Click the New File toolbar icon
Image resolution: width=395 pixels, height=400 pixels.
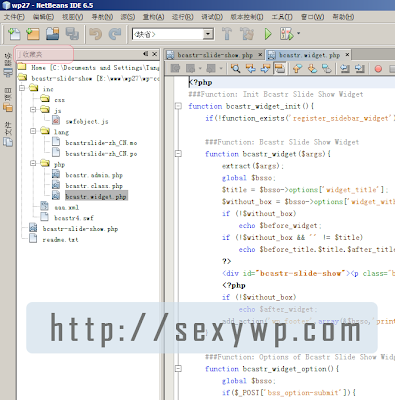coord(14,34)
